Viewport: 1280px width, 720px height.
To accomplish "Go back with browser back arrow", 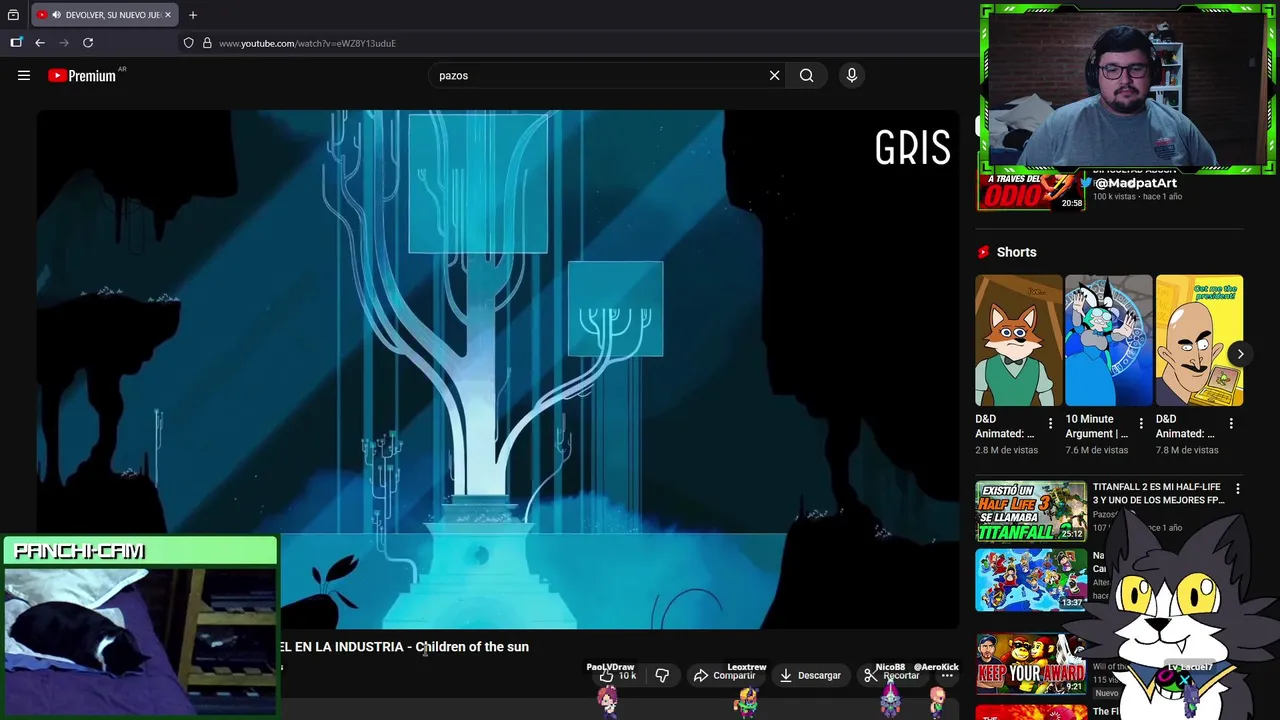I will (x=40, y=43).
